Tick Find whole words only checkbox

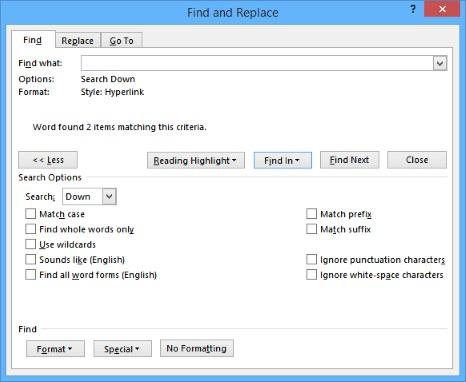point(30,229)
